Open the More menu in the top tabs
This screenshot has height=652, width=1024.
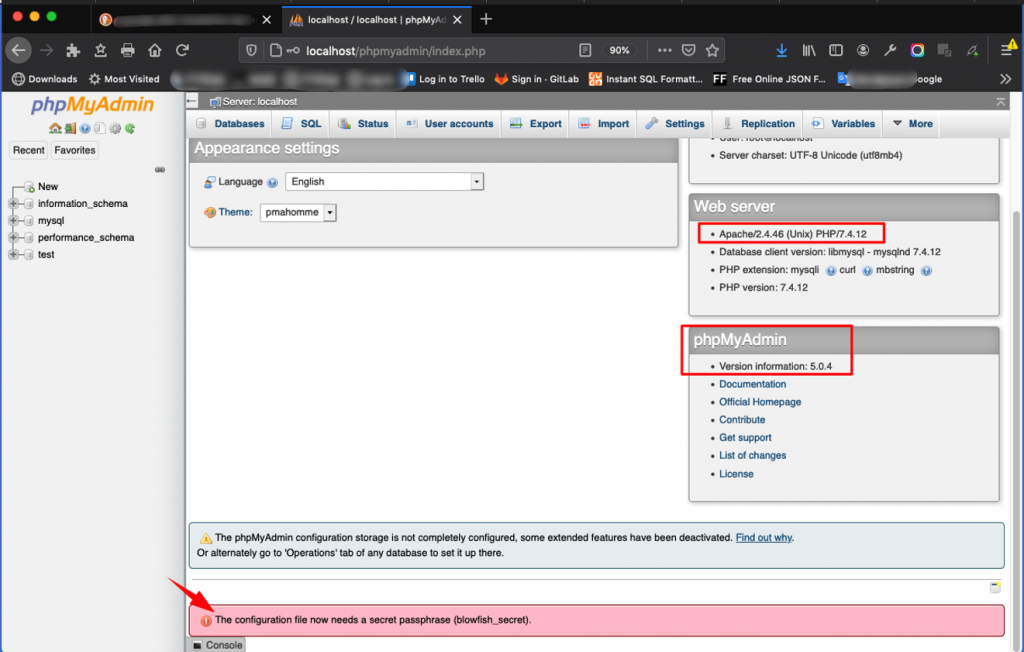912,123
